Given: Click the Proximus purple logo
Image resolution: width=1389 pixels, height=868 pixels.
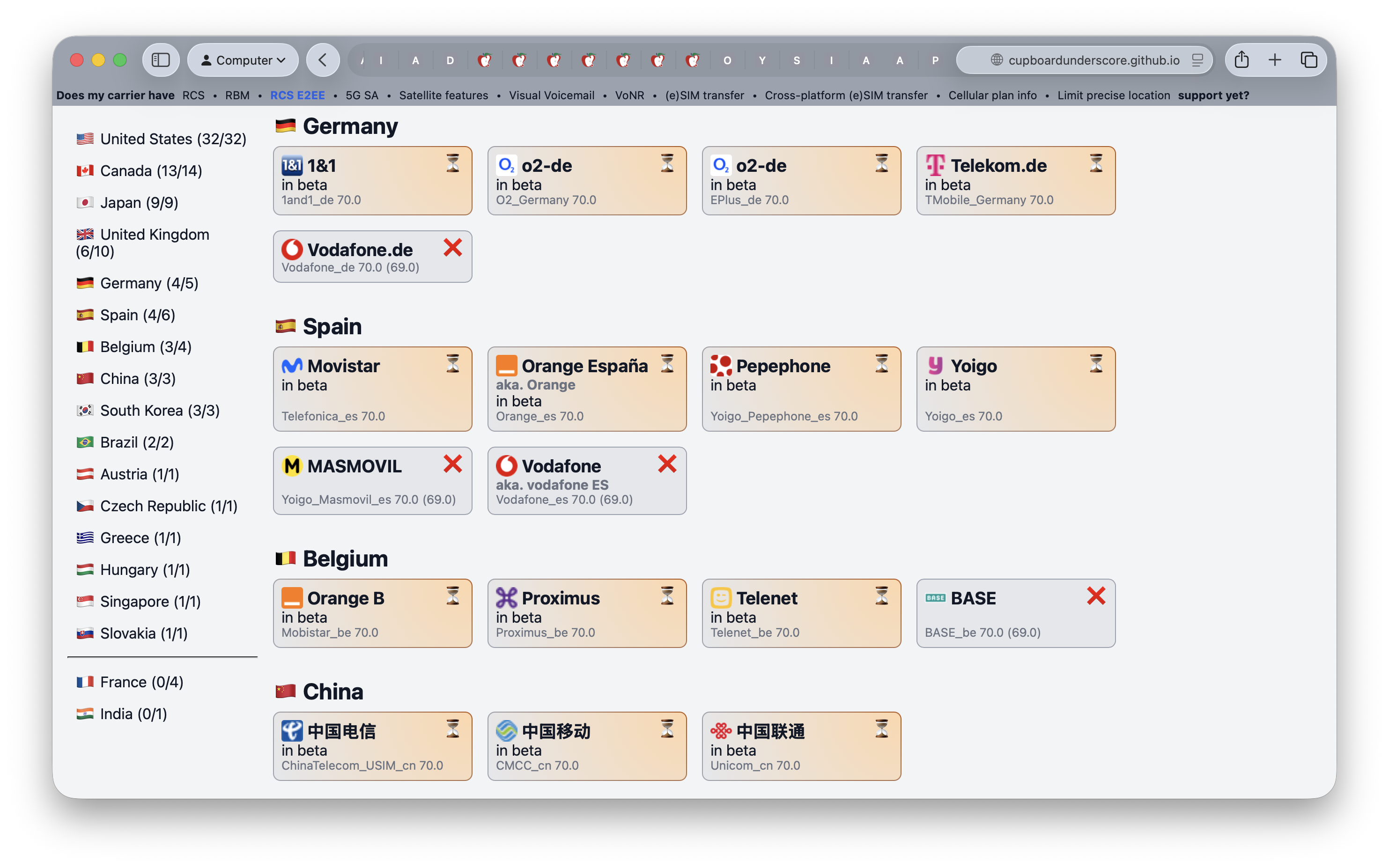Looking at the screenshot, I should pos(506,597).
